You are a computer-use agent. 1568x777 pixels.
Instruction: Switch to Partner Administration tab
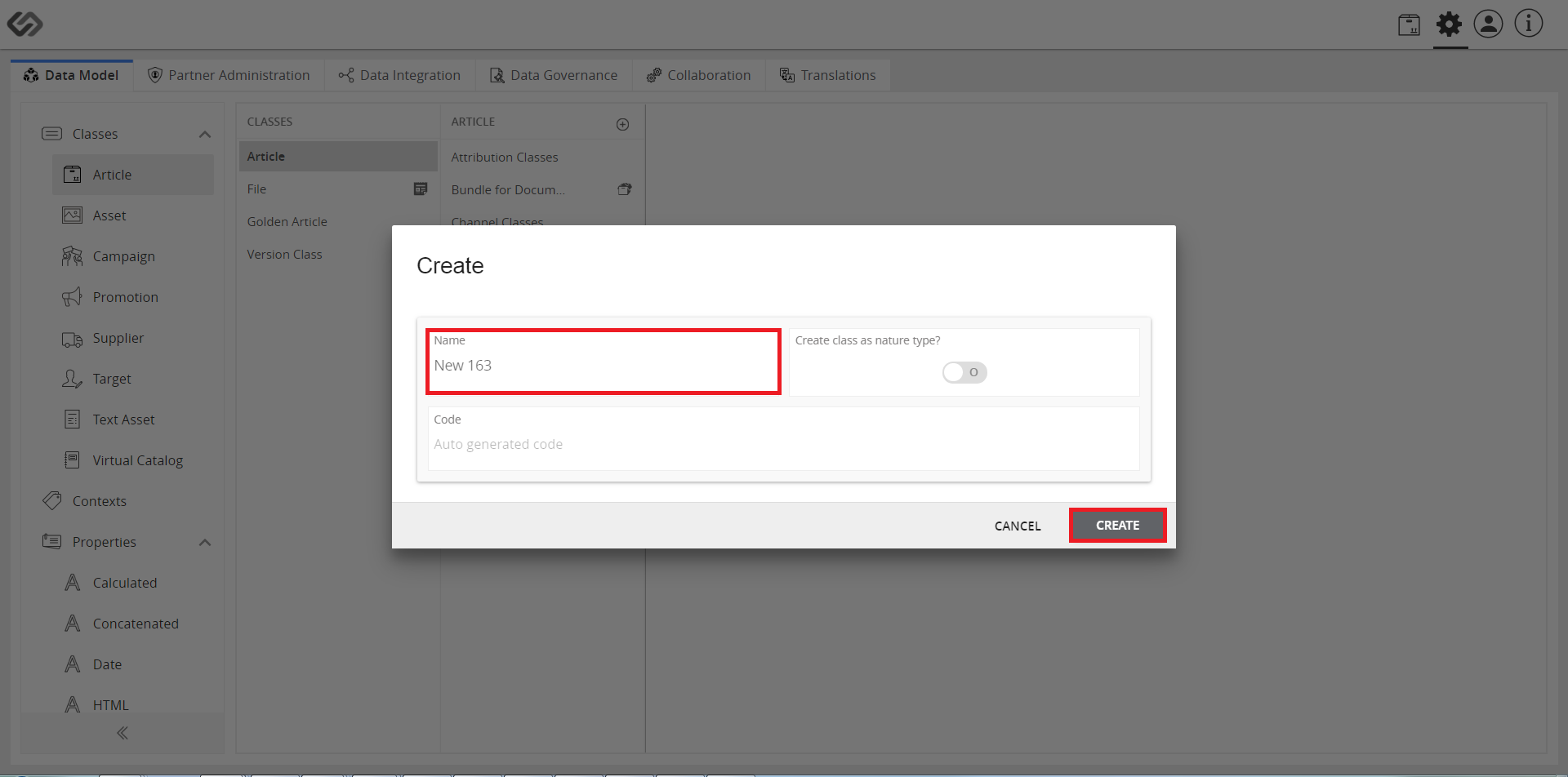tap(229, 75)
